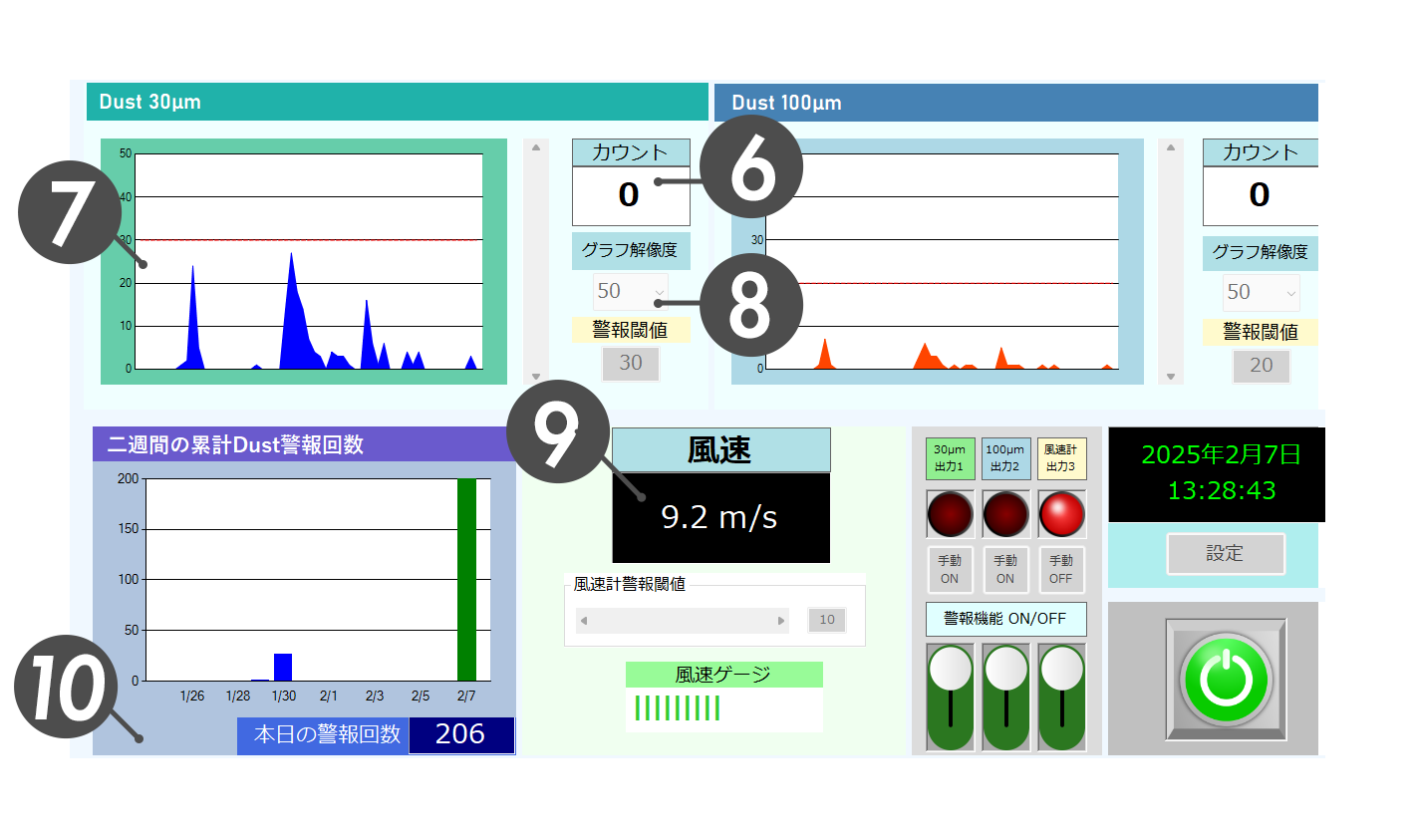
Task: Select the Dust 30μm panel header
Action: point(397,102)
